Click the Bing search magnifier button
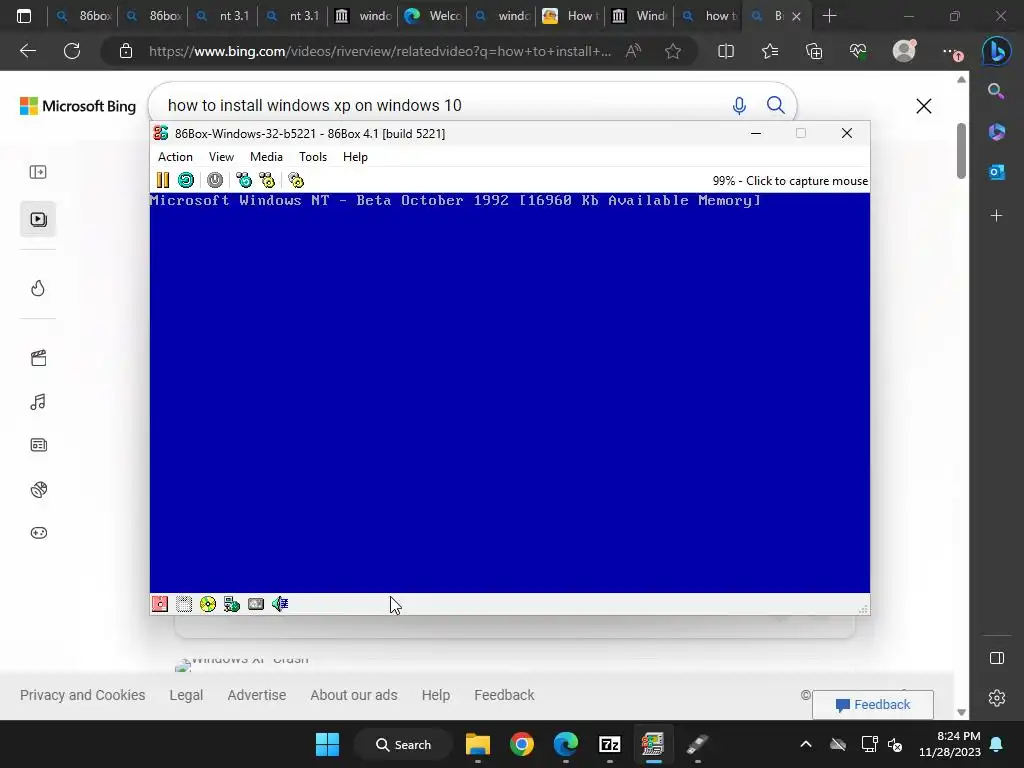 pos(775,105)
